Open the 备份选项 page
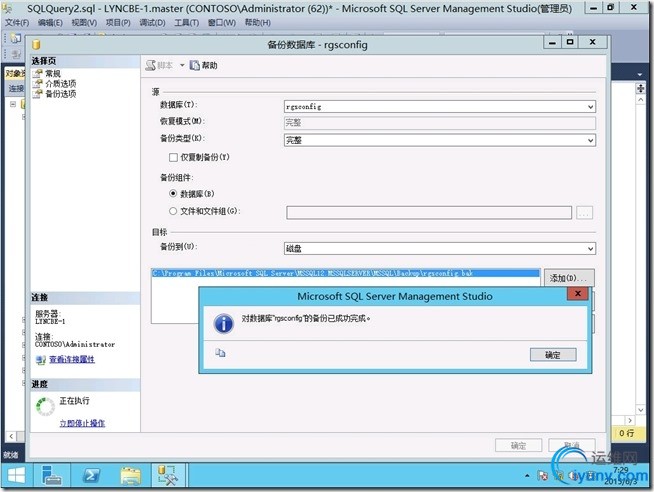The width and height of the screenshot is (654, 492). (x=60, y=93)
